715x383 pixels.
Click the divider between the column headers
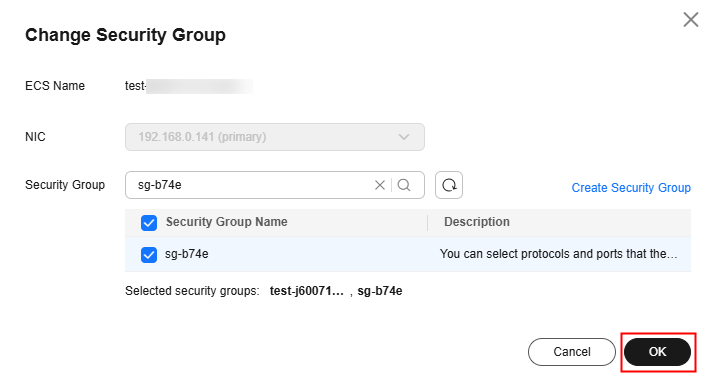(427, 223)
